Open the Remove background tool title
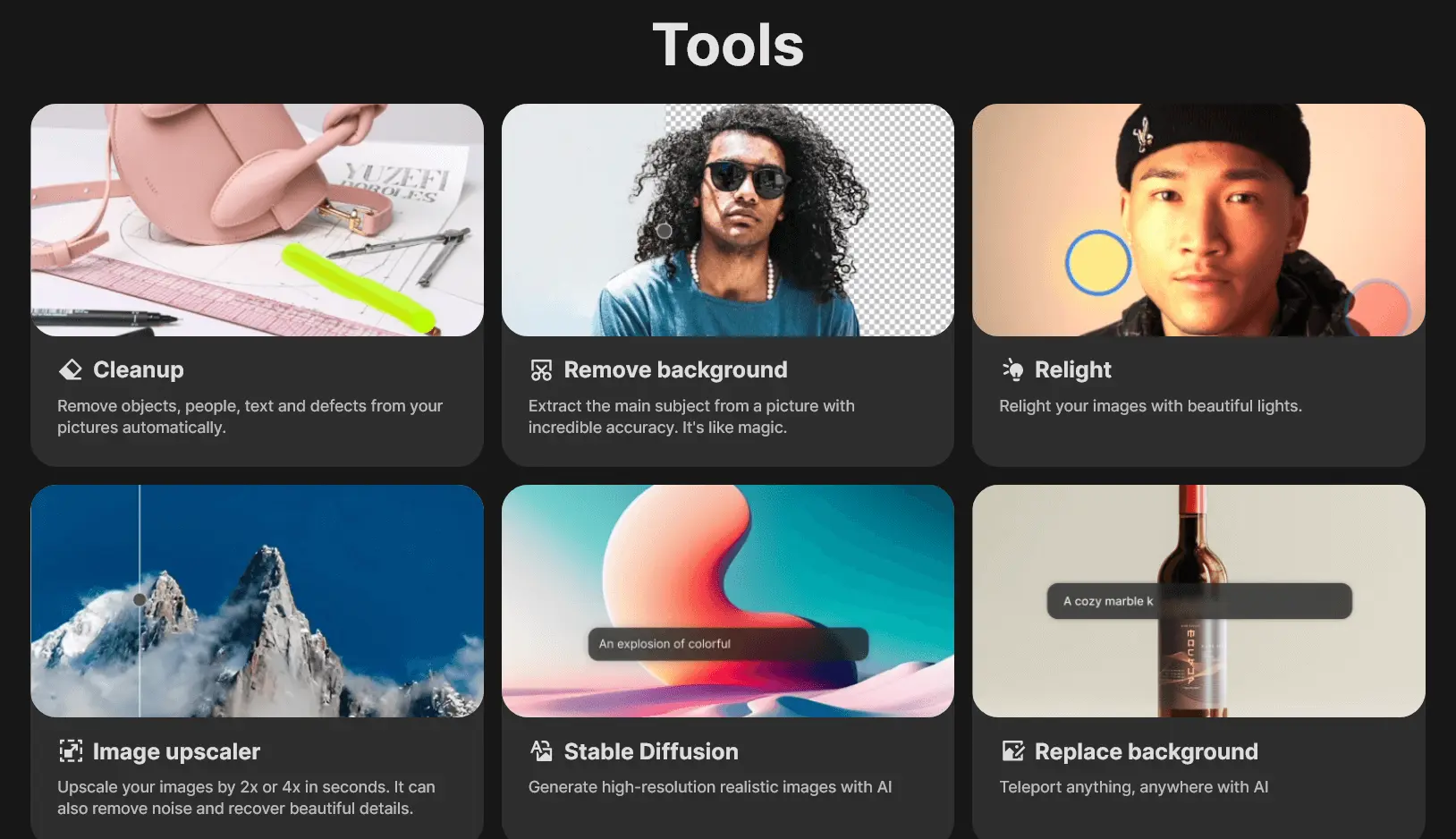 [x=675, y=369]
